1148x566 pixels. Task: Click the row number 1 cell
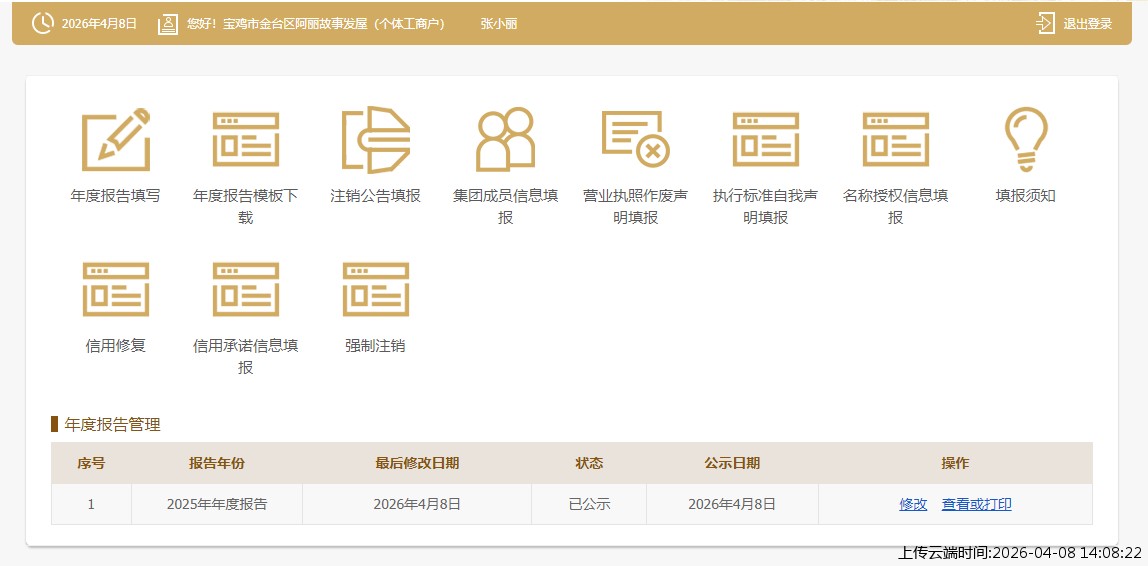[x=91, y=504]
